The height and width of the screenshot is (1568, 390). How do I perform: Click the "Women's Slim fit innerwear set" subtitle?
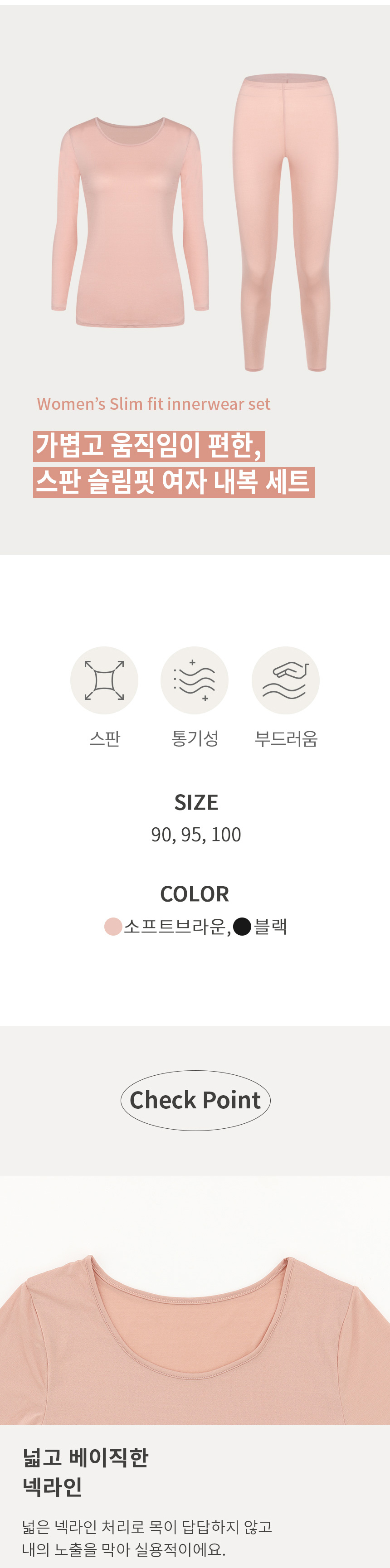coord(154,403)
